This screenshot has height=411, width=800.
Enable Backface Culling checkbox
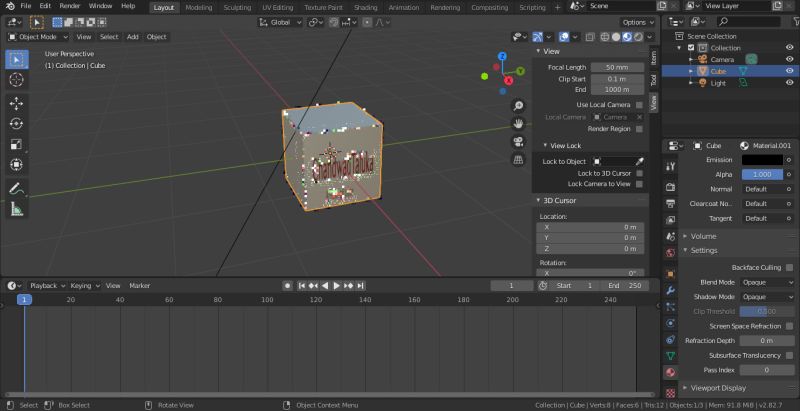[x=790, y=268]
